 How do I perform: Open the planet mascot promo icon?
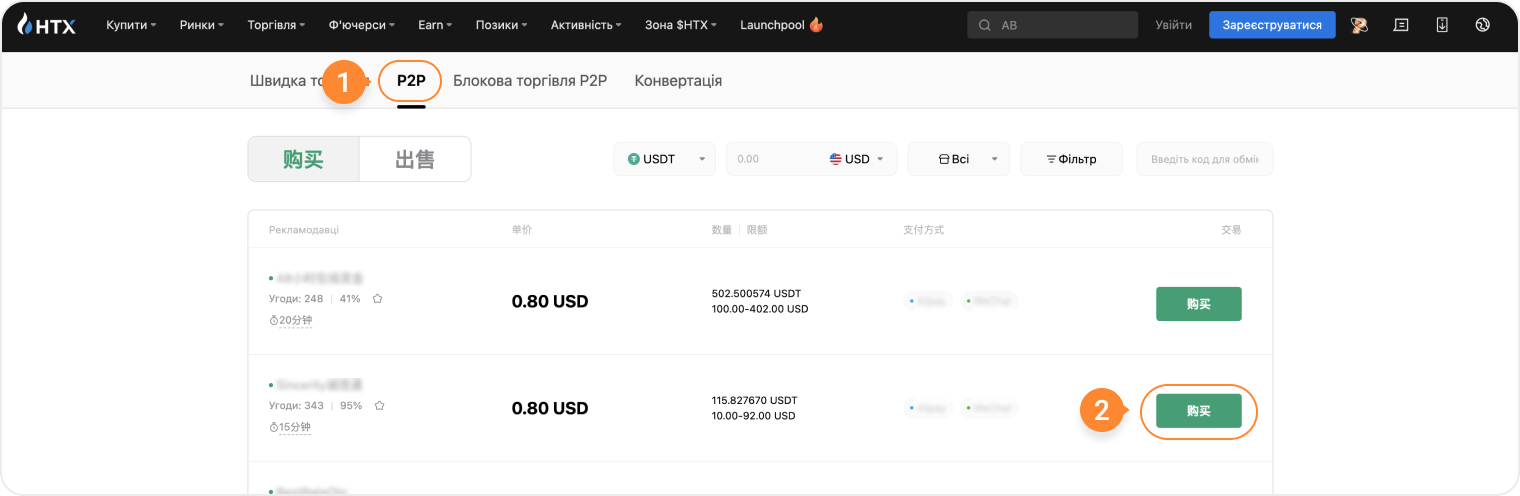pos(1359,25)
